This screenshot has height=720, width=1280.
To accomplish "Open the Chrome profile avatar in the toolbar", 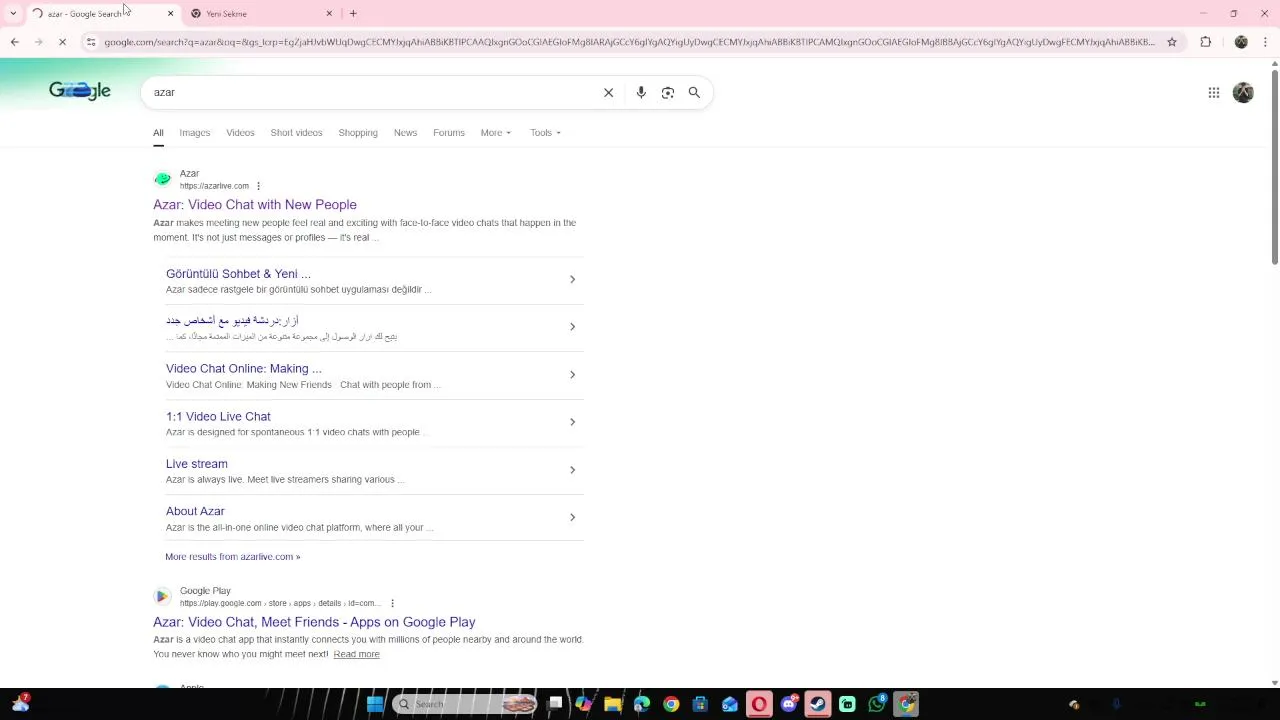I will [x=1241, y=42].
